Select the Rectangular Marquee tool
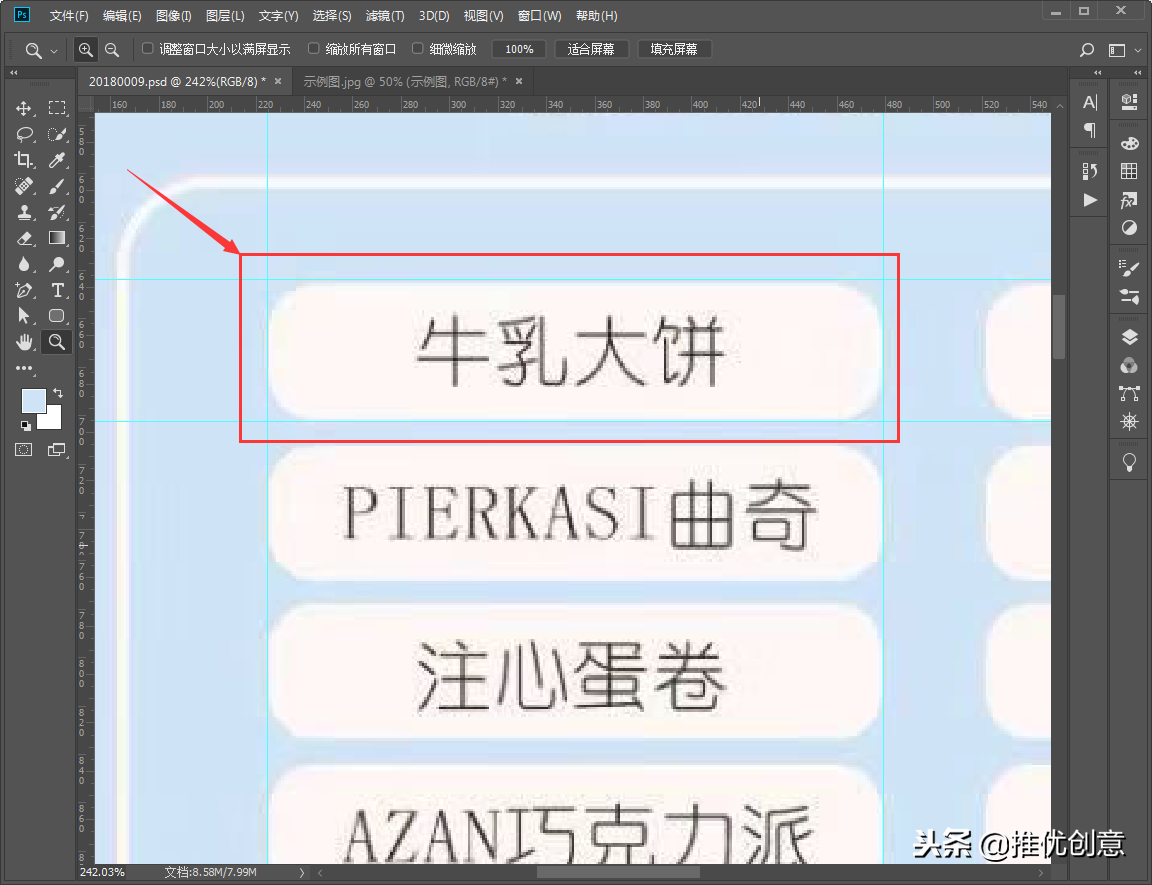The width and height of the screenshot is (1152, 885). pos(57,109)
